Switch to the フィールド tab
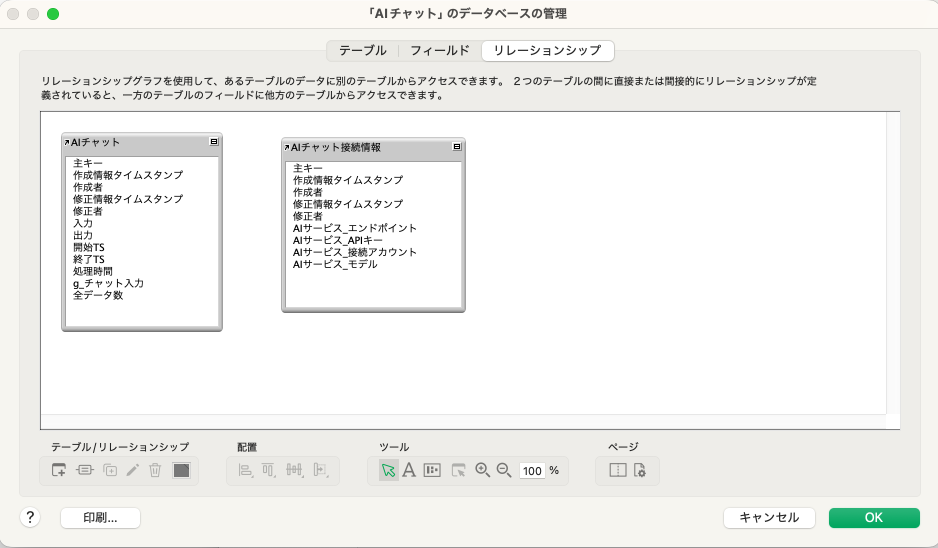This screenshot has height=548, width=938. click(x=440, y=51)
